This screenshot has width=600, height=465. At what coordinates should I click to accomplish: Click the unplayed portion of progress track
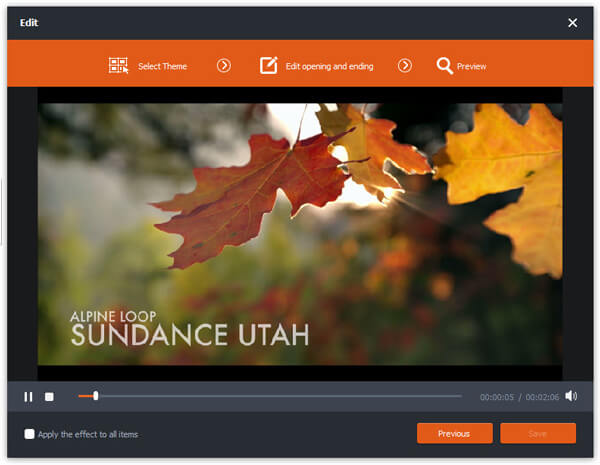click(280, 396)
